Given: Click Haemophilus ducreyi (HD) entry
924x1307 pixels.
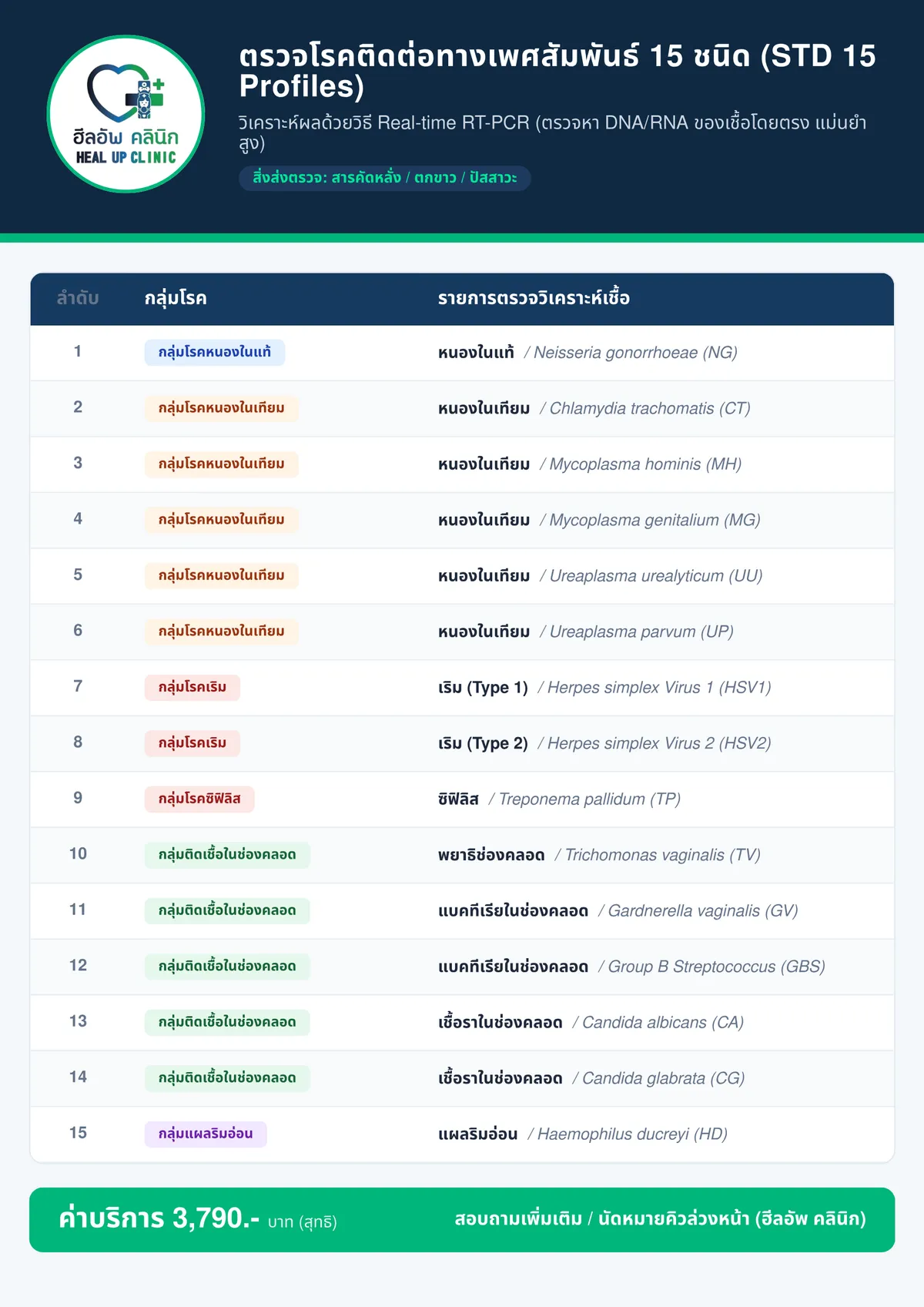Looking at the screenshot, I should click(628, 1134).
